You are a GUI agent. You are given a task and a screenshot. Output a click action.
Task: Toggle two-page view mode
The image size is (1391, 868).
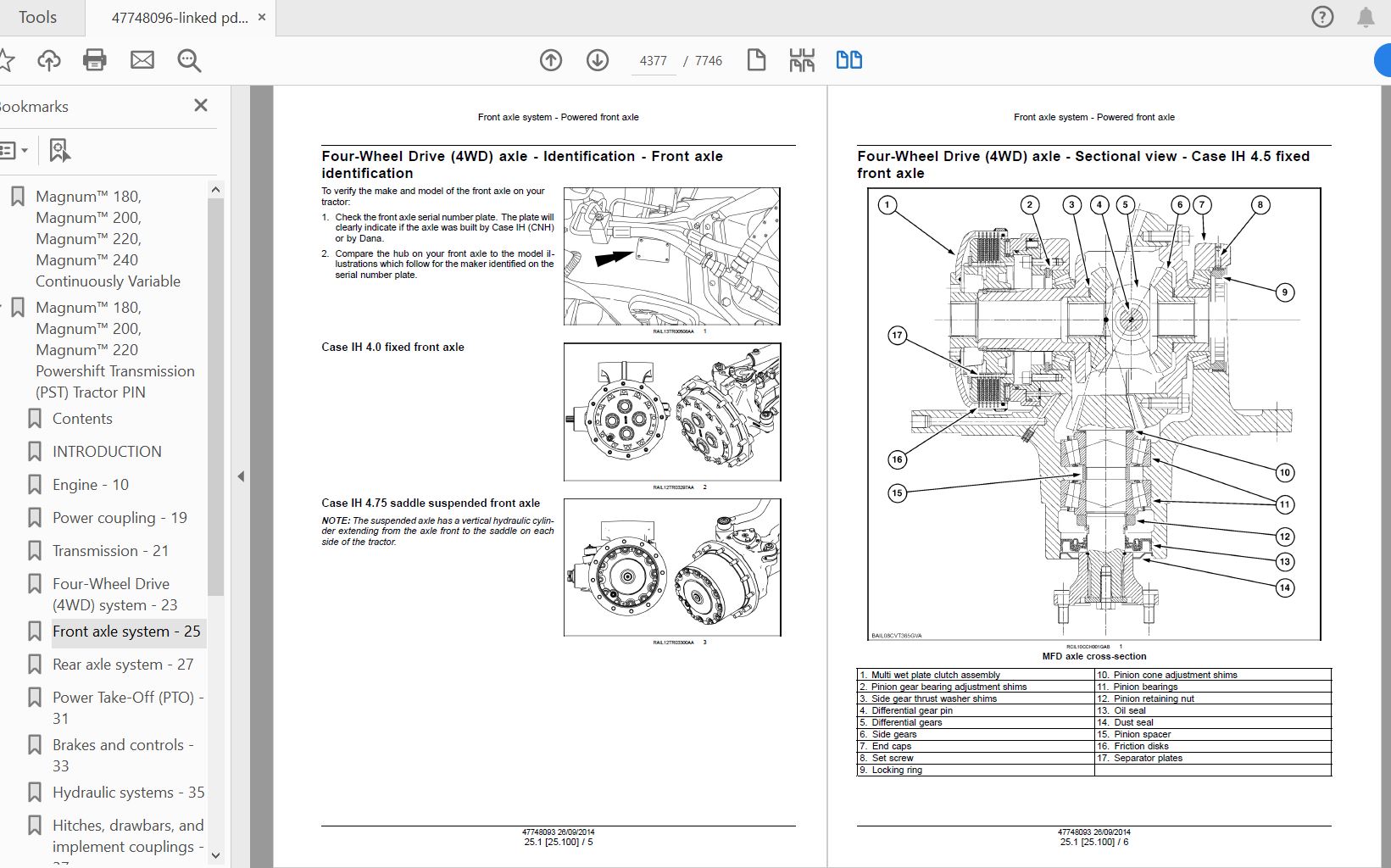(849, 60)
